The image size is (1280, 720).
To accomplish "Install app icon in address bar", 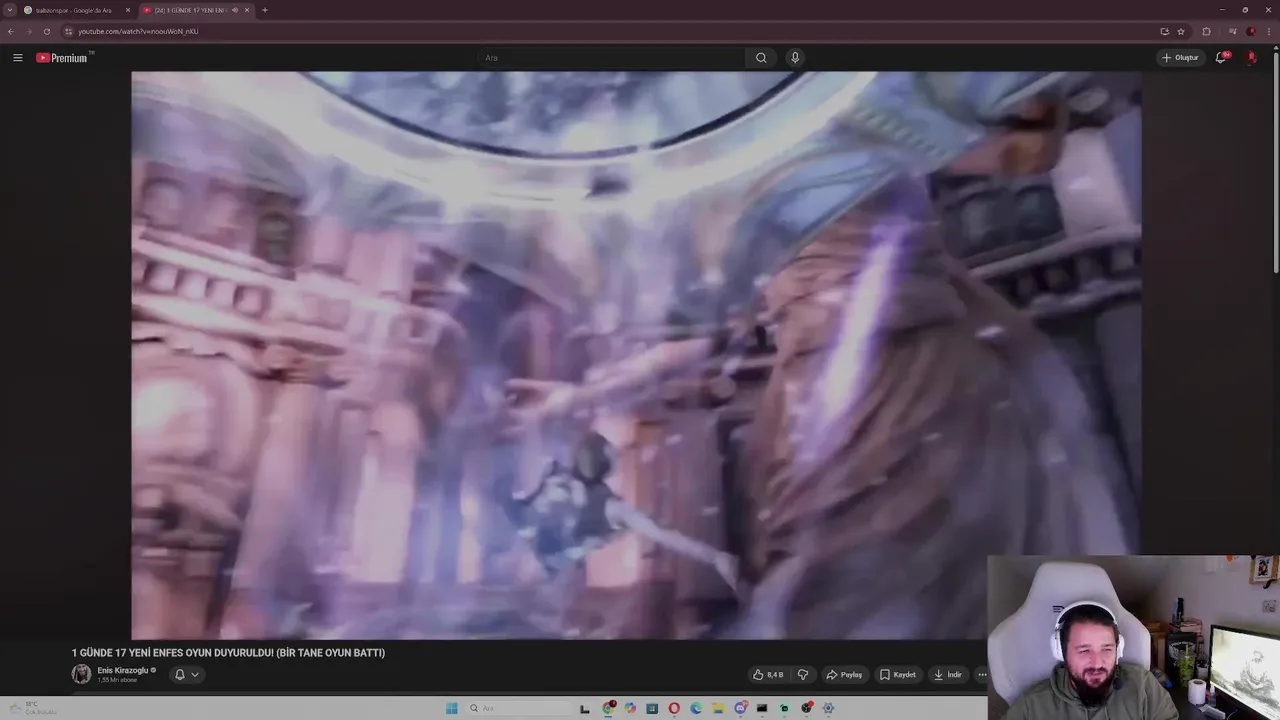I will [1164, 31].
